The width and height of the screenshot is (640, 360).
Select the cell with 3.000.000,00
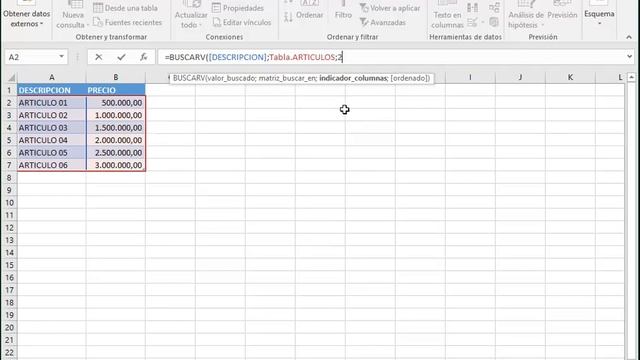116,165
